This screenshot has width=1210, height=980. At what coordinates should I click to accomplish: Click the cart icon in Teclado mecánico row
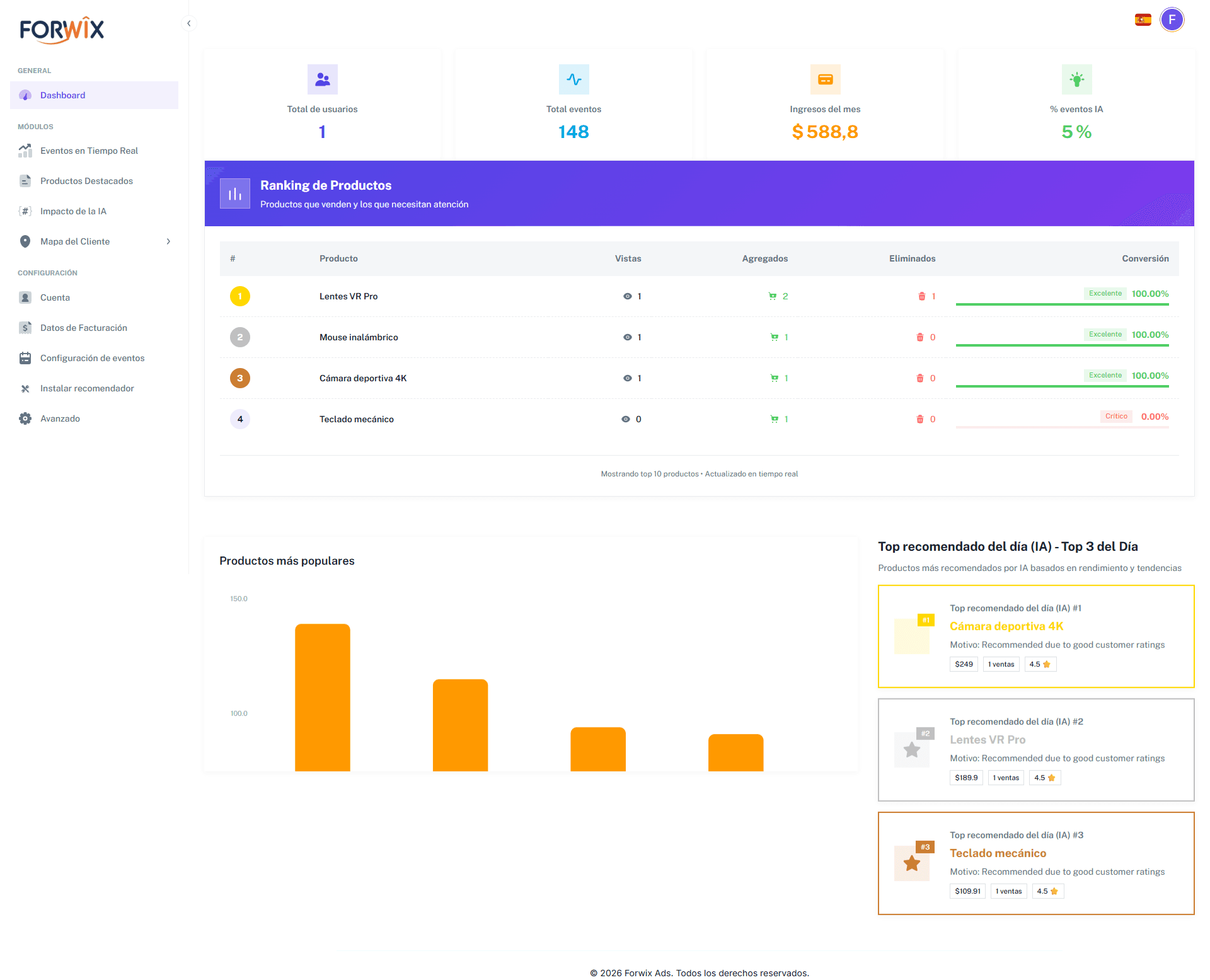click(x=774, y=419)
